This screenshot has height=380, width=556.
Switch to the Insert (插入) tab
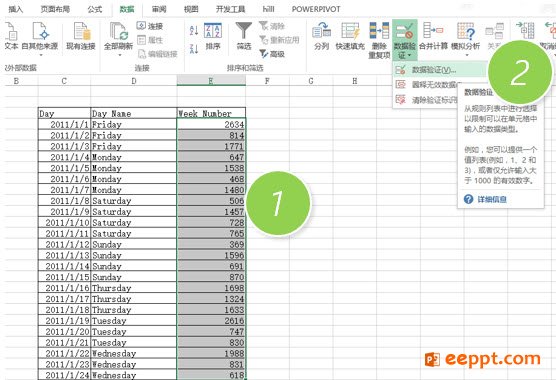(16, 9)
